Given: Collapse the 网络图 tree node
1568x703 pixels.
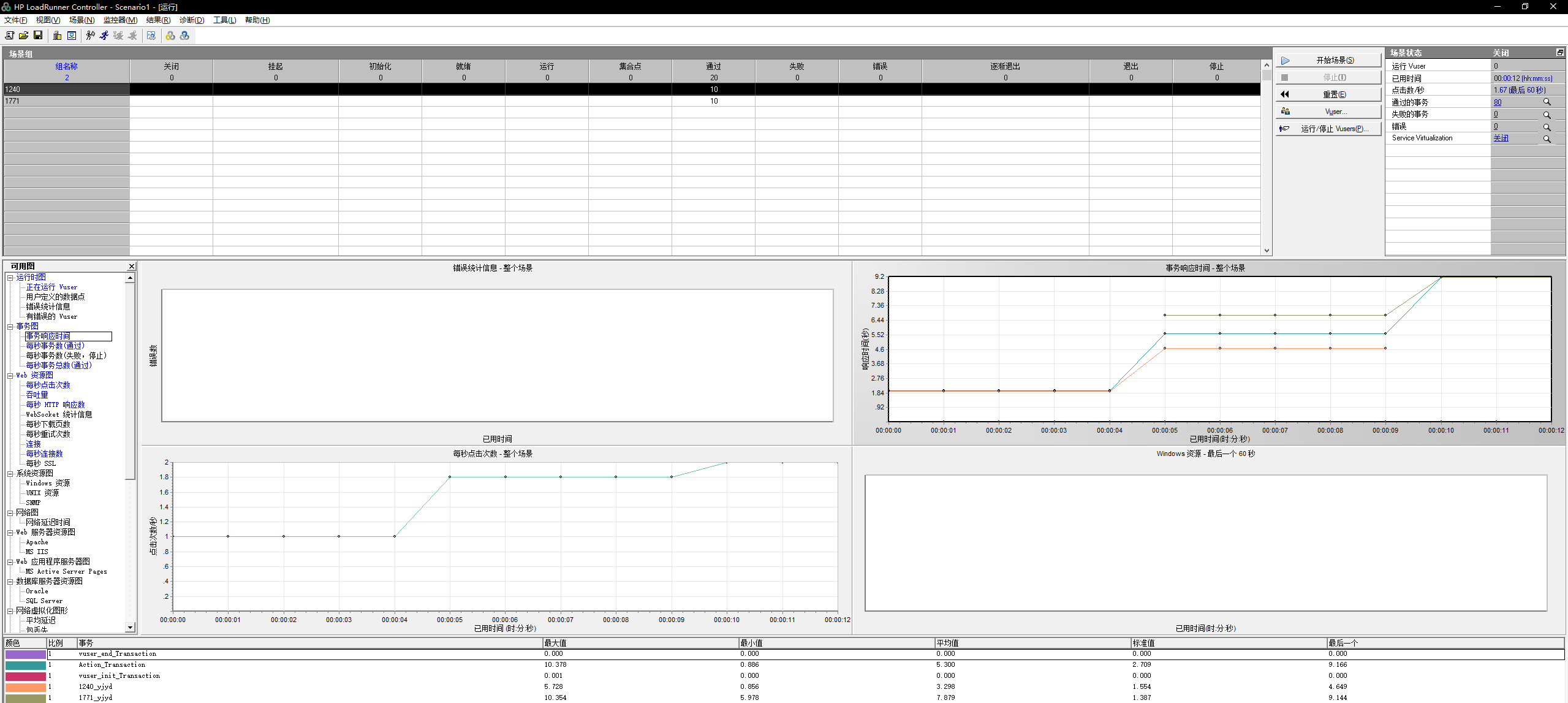Looking at the screenshot, I should [10, 513].
